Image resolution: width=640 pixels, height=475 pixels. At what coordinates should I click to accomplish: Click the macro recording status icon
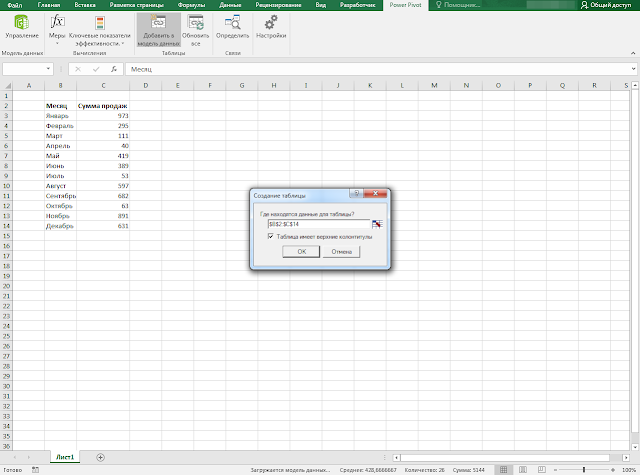[36, 470]
